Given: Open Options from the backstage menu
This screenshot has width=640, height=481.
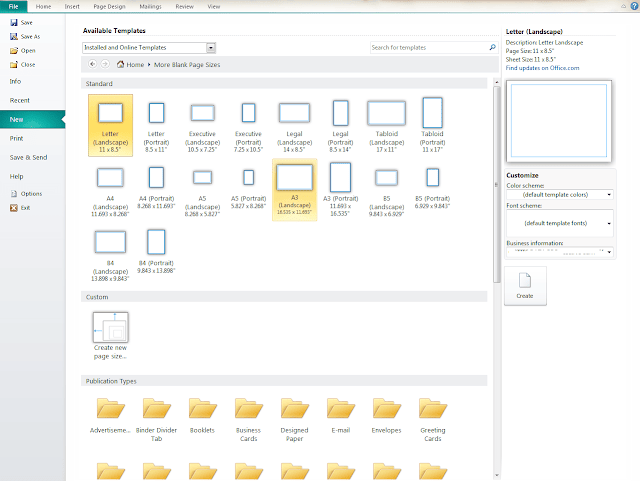Looking at the screenshot, I should [x=27, y=194].
